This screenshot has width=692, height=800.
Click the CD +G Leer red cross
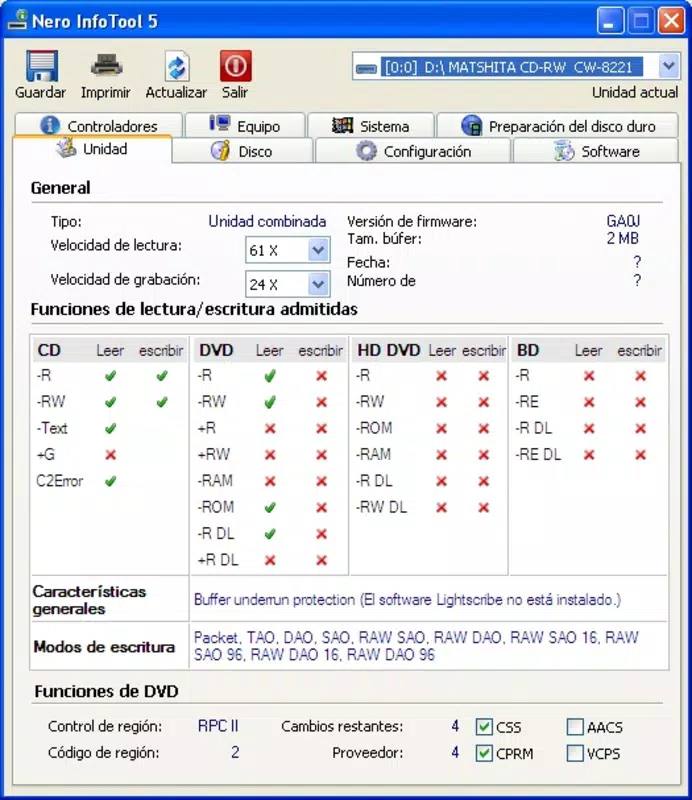click(x=110, y=455)
